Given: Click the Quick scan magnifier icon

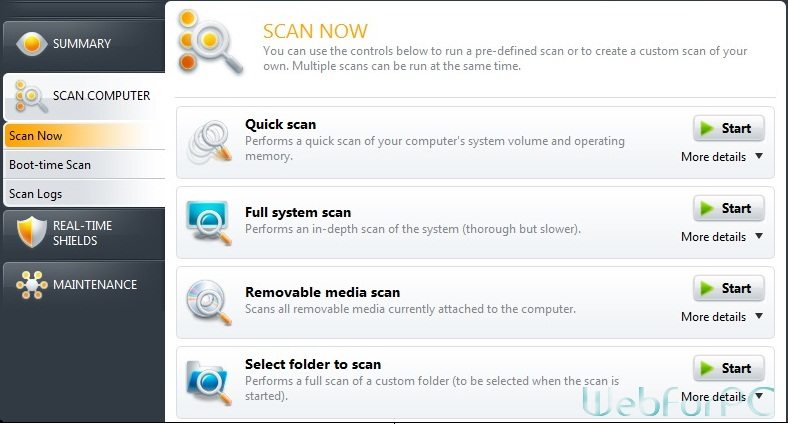Looking at the screenshot, I should point(210,142).
